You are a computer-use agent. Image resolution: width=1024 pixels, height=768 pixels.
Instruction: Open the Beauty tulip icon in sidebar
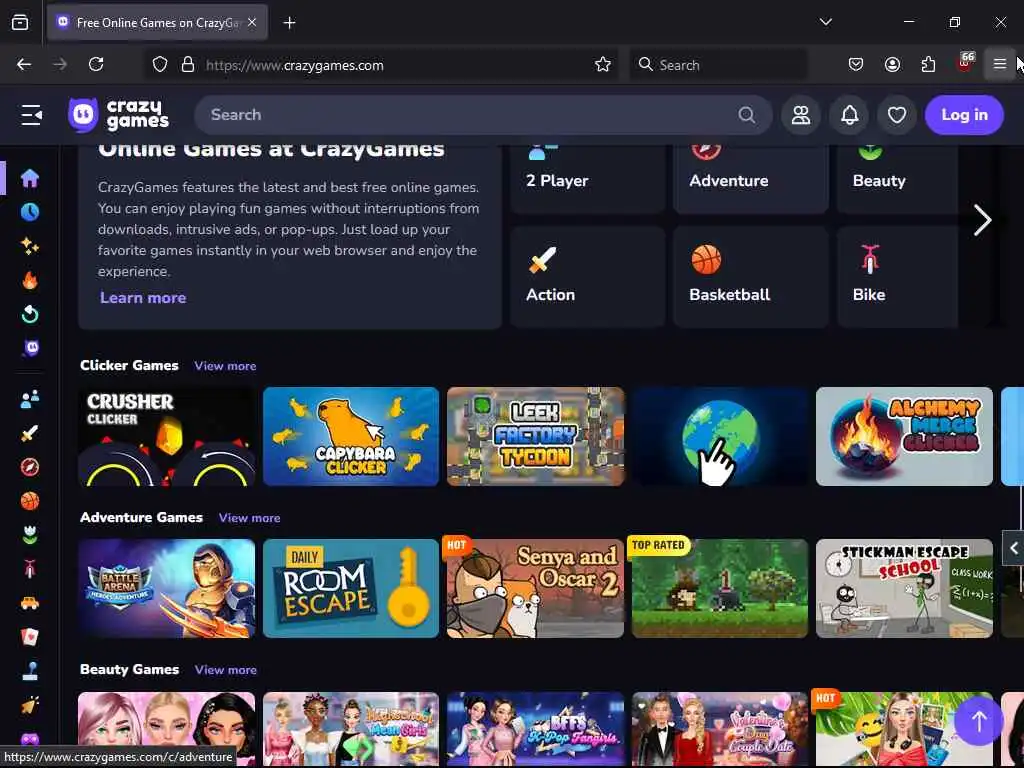(x=30, y=535)
